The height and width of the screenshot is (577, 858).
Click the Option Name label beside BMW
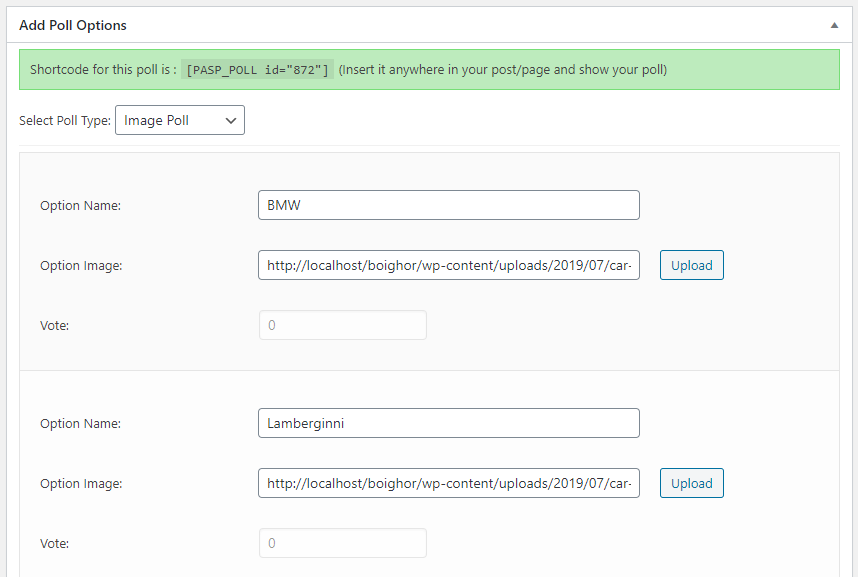coord(80,205)
